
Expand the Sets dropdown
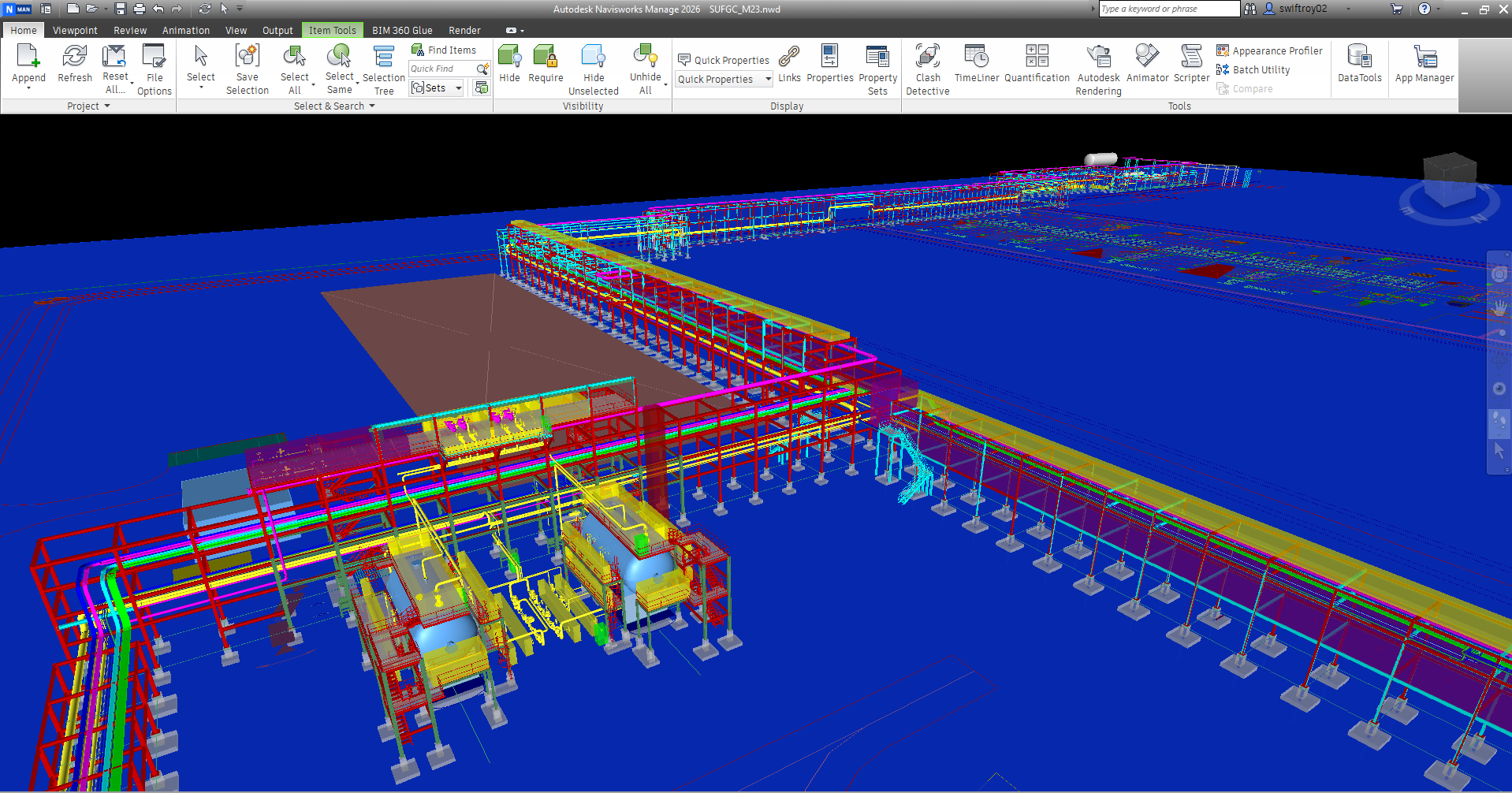459,88
